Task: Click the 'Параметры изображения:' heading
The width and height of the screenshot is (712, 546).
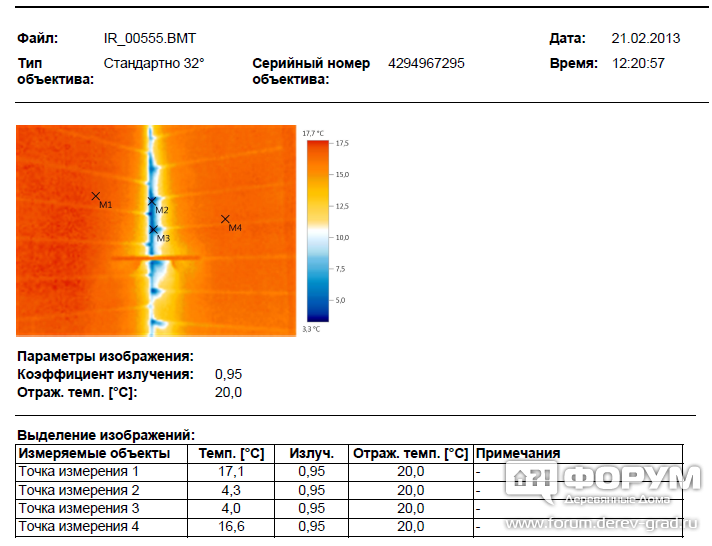Action: (x=105, y=357)
